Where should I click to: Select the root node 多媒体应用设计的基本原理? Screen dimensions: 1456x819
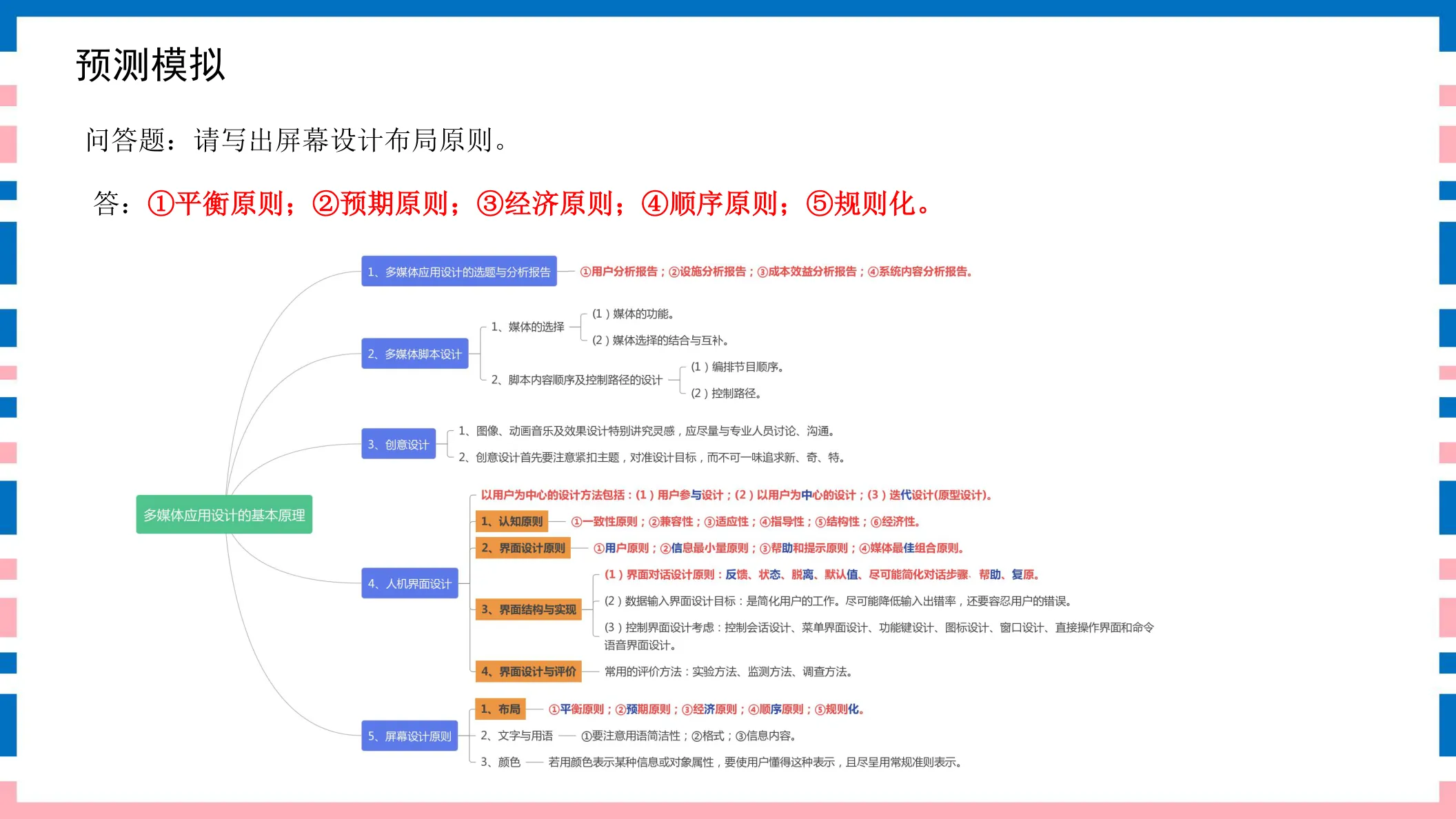click(x=224, y=514)
